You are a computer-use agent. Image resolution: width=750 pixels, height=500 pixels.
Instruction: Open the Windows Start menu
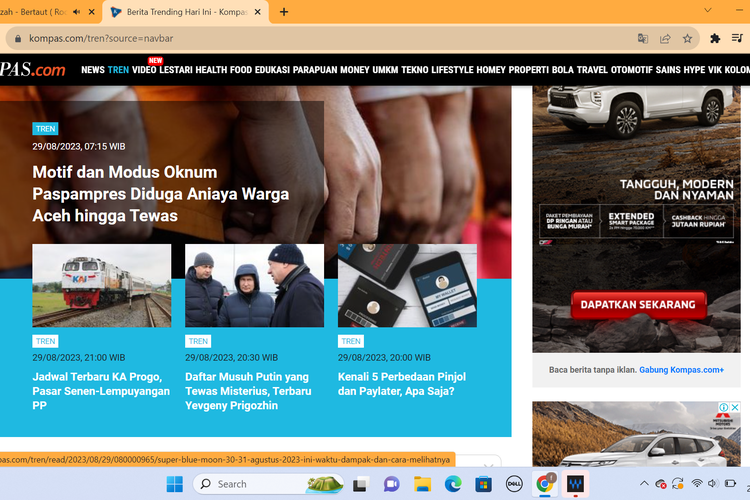pyautogui.click(x=174, y=484)
